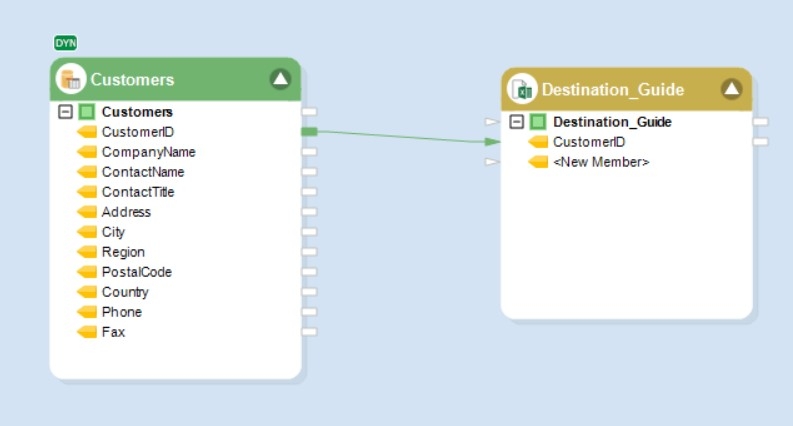This screenshot has height=426, width=793.
Task: Select the ContactName field
Action: coord(143,172)
